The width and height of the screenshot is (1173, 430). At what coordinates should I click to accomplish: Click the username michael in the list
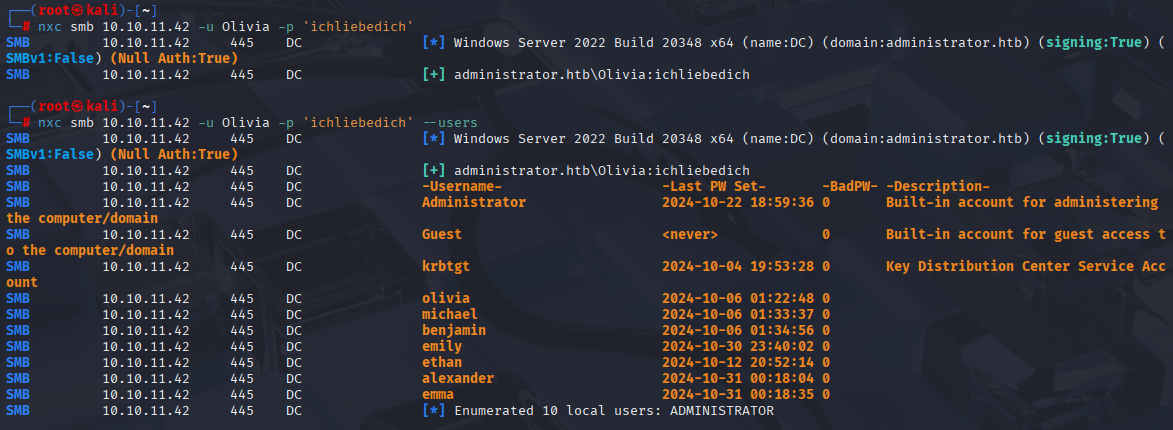(450, 314)
